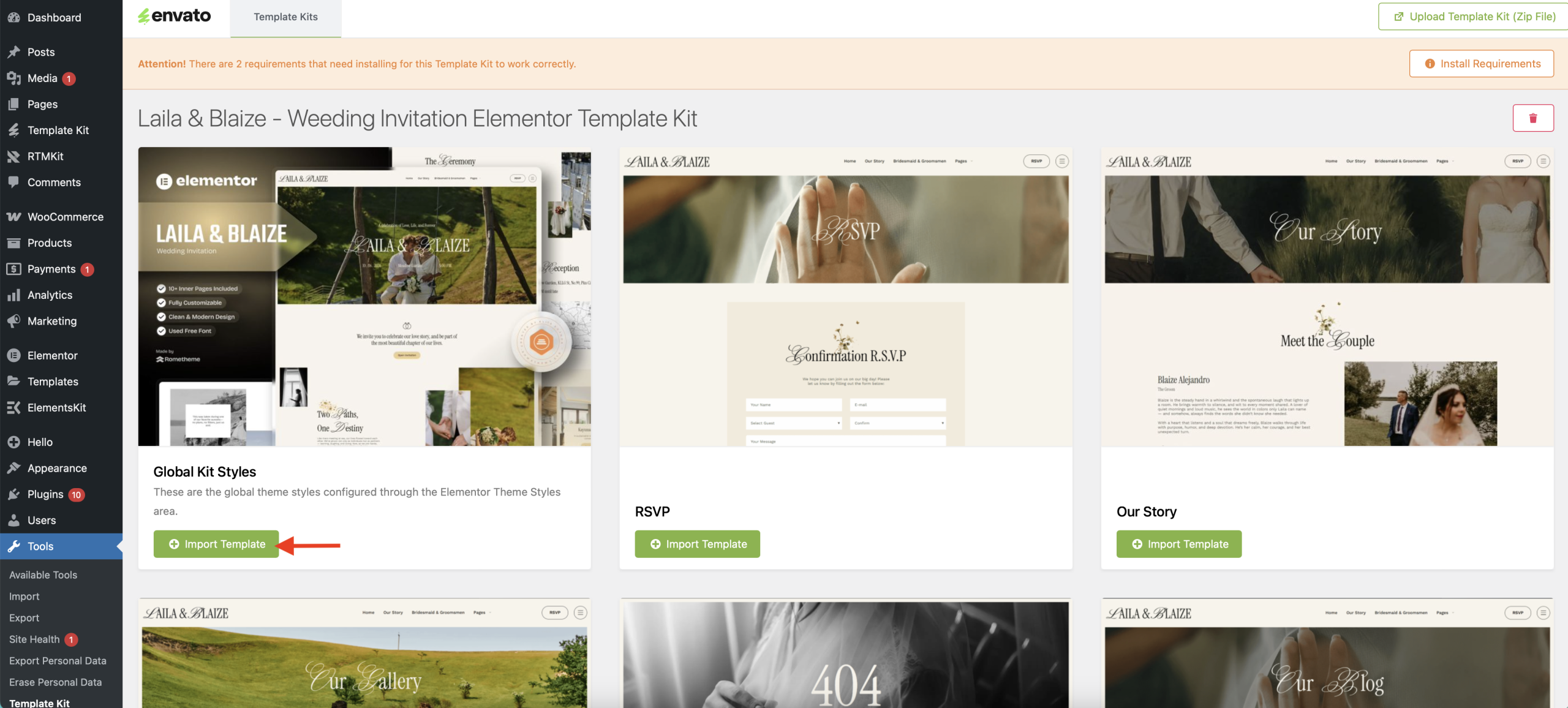Open Available Tools submenu link
The height and width of the screenshot is (708, 1568).
click(x=43, y=575)
